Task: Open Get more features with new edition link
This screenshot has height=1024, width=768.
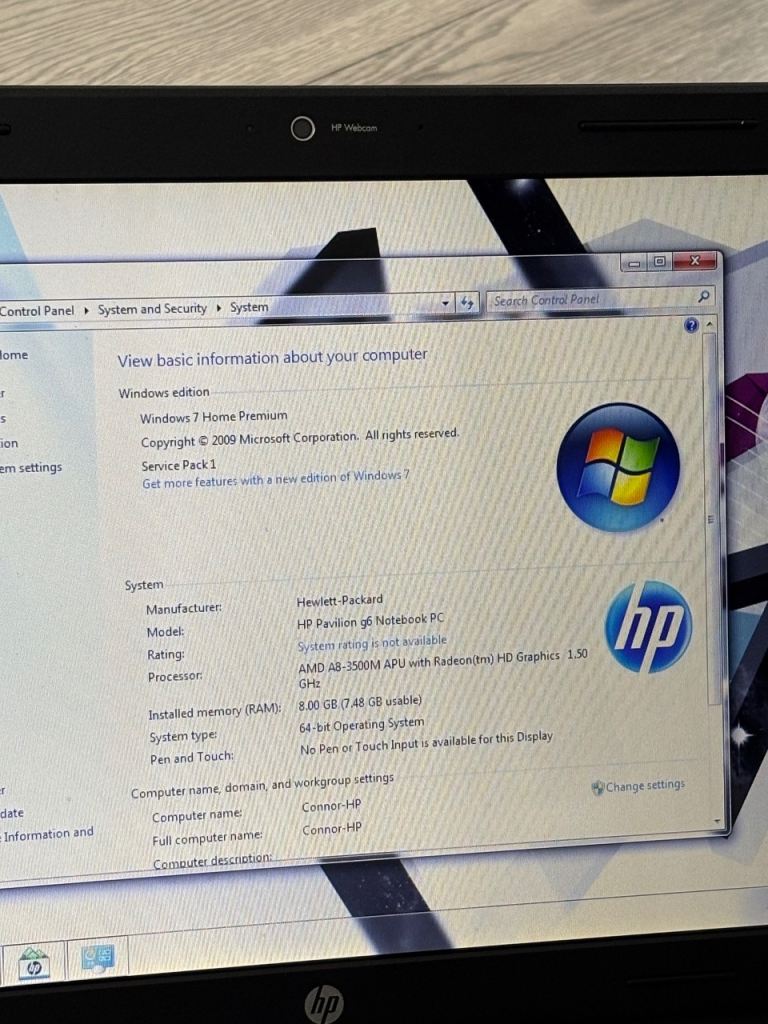Action: click(275, 480)
